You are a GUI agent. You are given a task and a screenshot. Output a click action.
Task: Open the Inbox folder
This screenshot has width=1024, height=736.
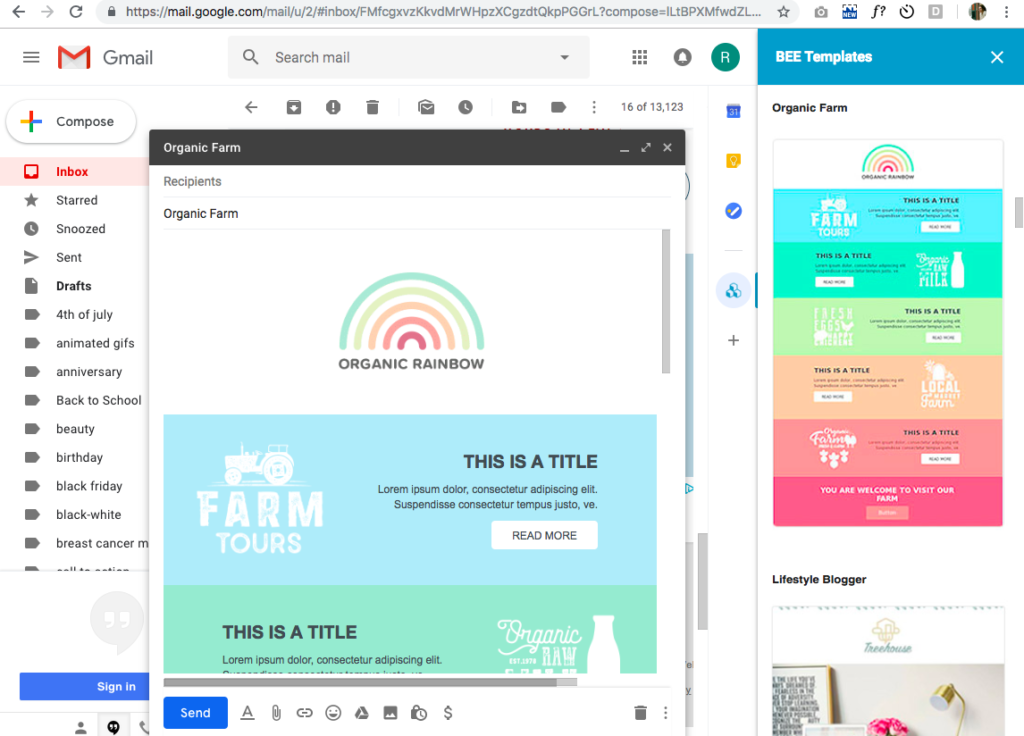pyautogui.click(x=72, y=172)
